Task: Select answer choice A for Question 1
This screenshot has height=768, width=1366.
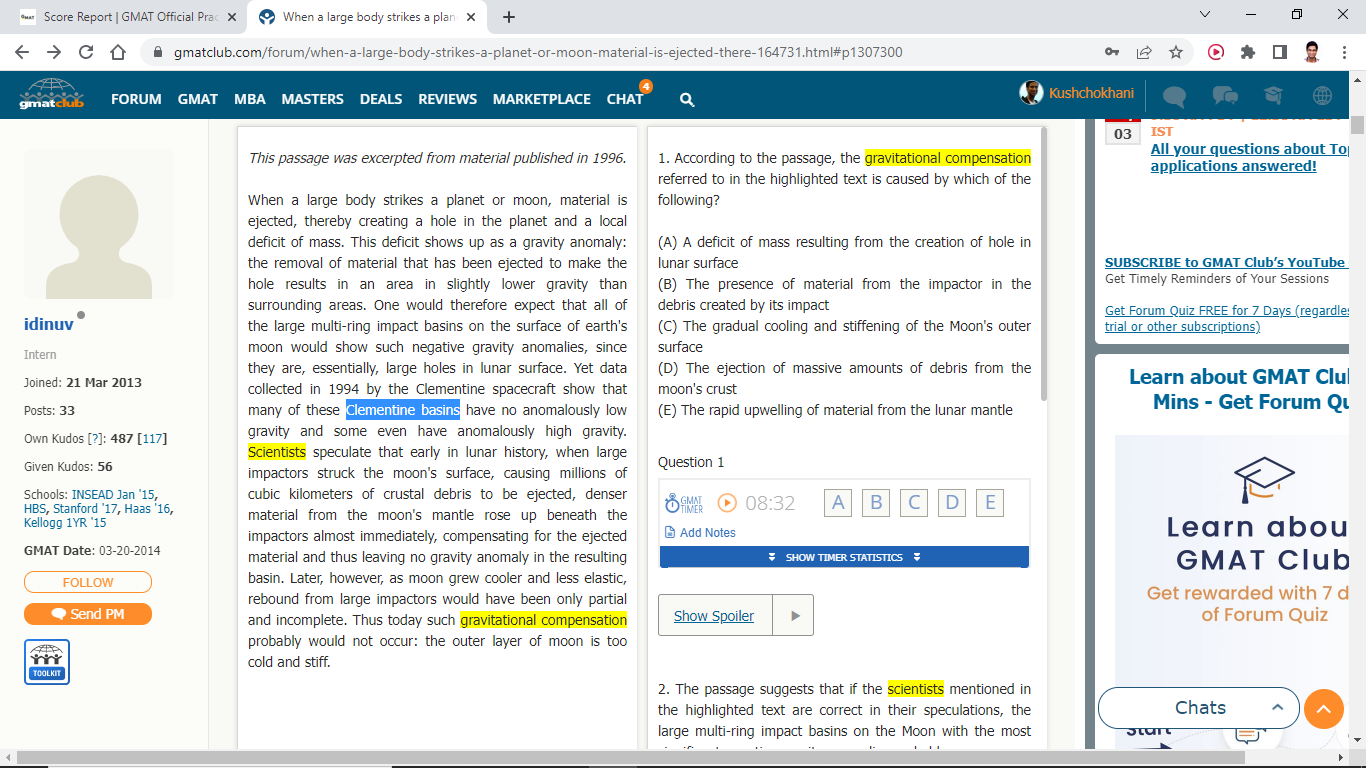Action: 838,503
